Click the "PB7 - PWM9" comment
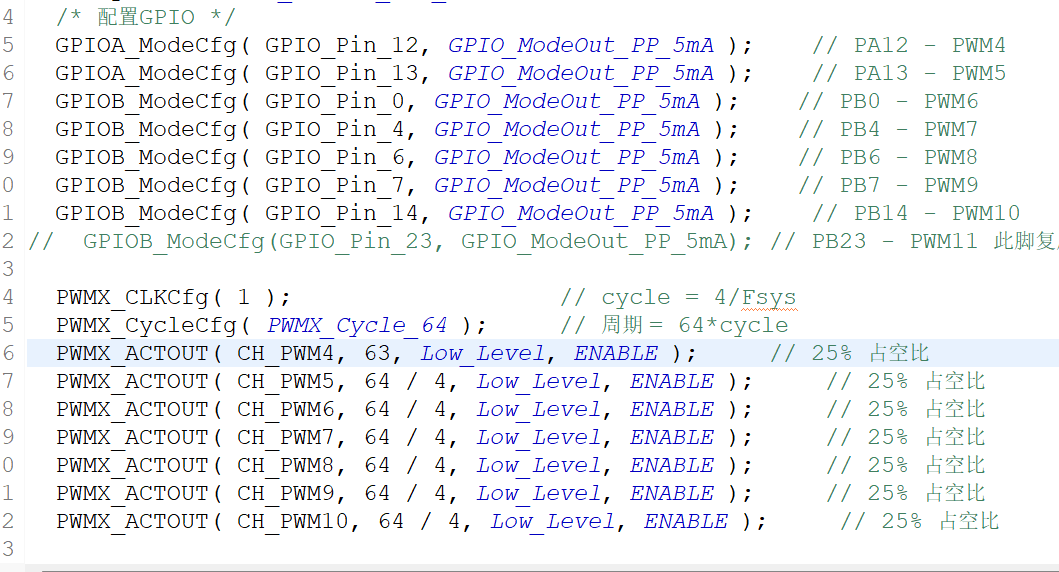 click(x=895, y=185)
